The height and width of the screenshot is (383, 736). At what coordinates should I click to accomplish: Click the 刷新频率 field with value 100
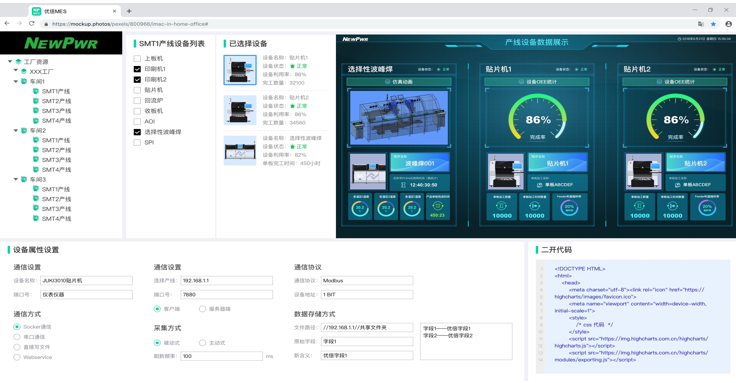[221, 356]
